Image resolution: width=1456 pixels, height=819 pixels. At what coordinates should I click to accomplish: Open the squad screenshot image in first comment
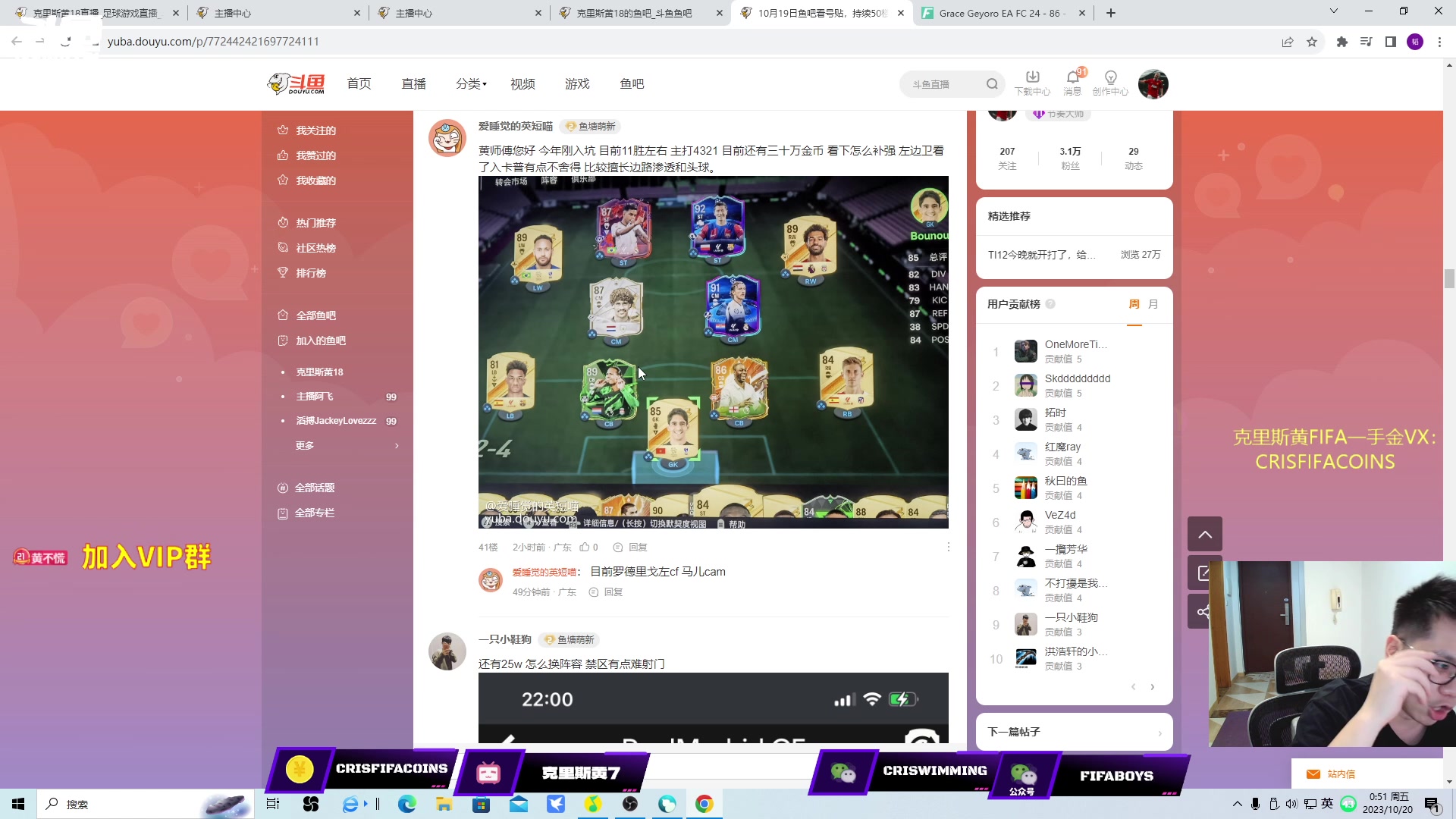click(713, 353)
